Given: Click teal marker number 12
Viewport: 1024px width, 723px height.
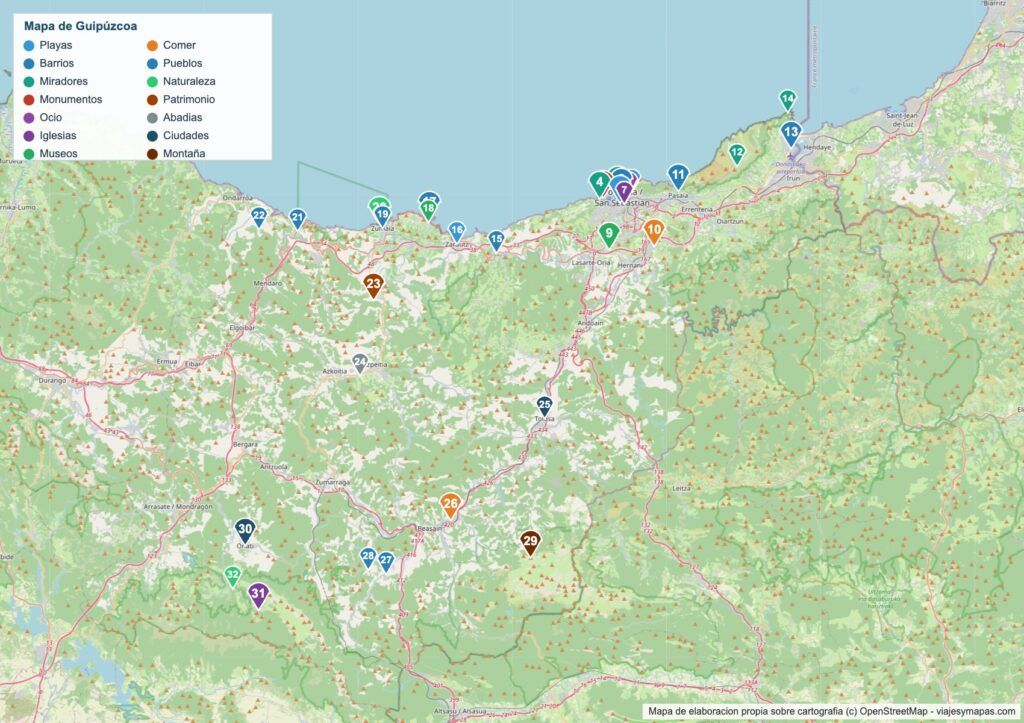Looking at the screenshot, I should [737, 154].
